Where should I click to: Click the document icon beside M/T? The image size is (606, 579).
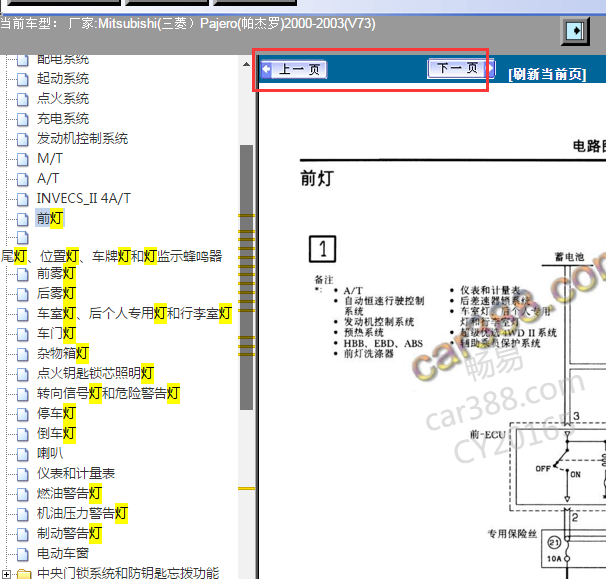coord(23,159)
